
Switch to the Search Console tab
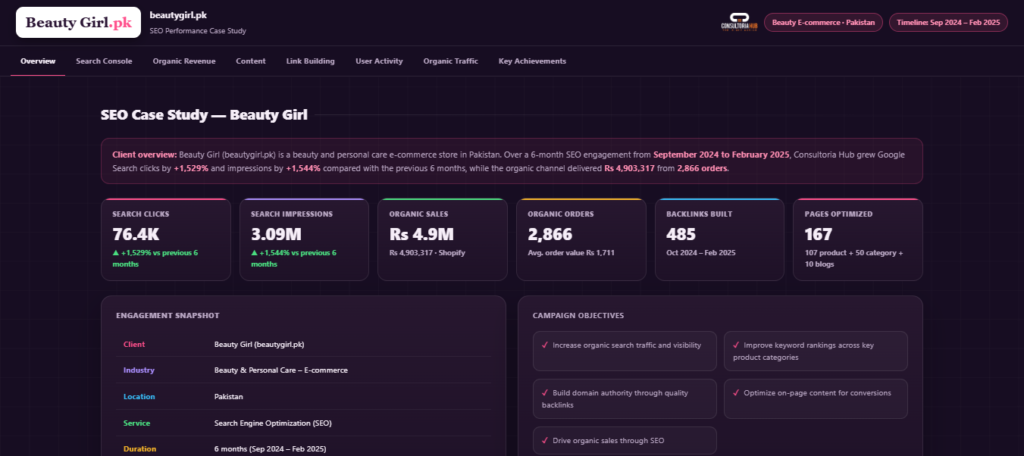104,61
